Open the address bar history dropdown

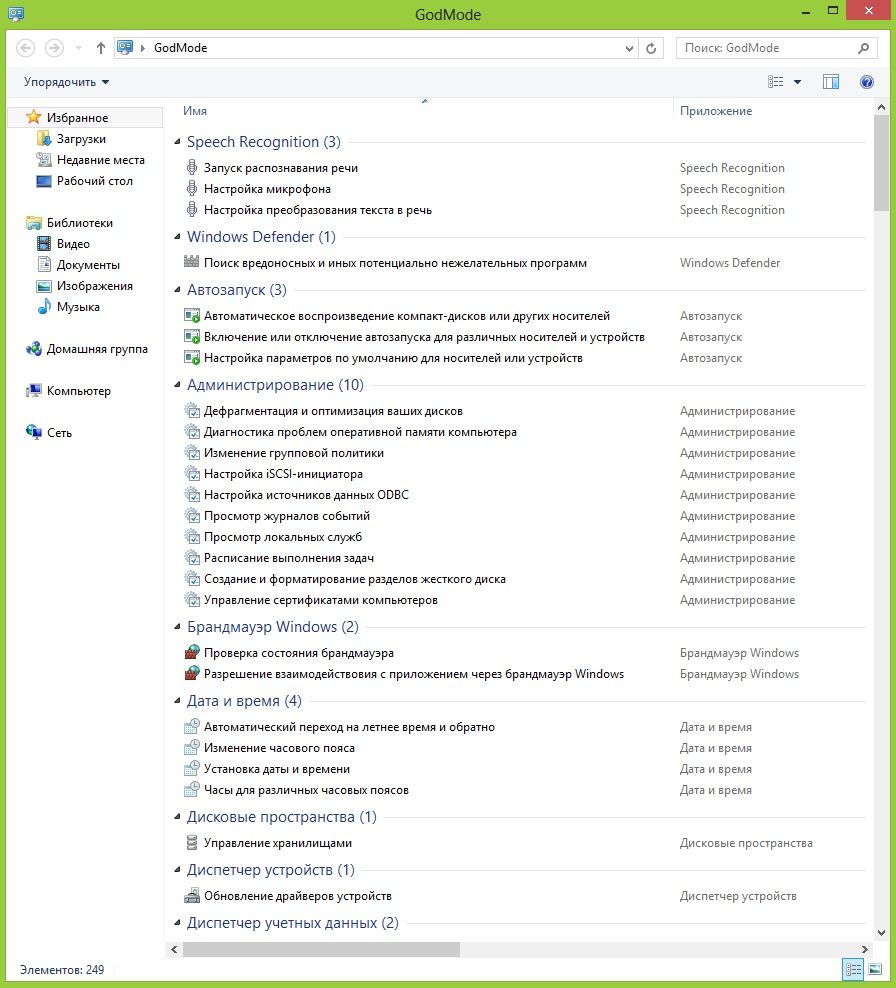(629, 48)
